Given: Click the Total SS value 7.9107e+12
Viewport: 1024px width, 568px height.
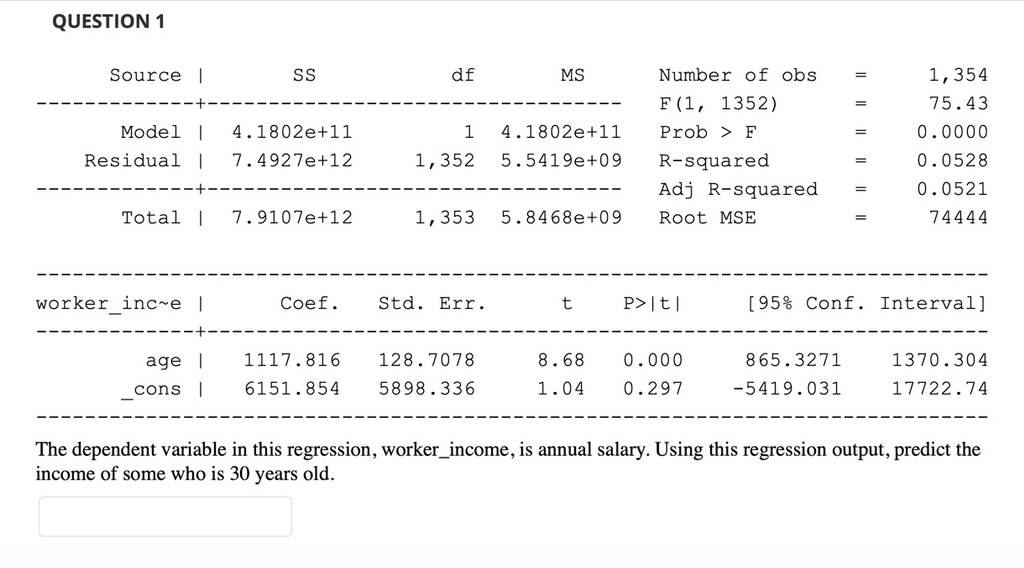Looking at the screenshot, I should tap(292, 217).
